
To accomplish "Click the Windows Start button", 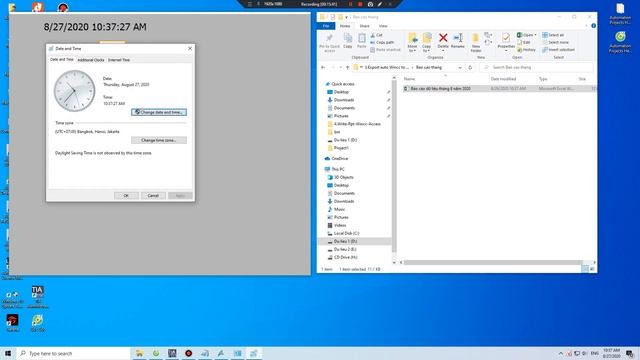I will [8, 353].
